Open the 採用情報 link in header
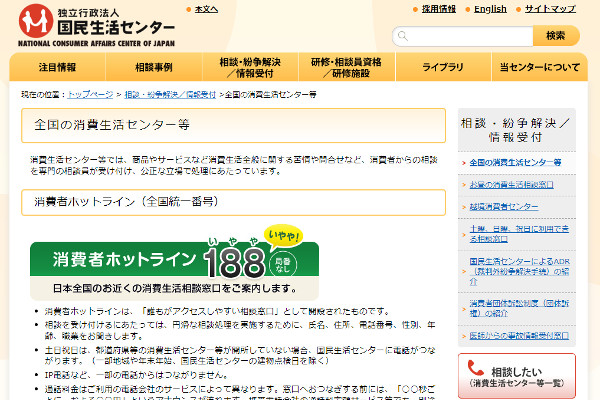 tap(439, 9)
